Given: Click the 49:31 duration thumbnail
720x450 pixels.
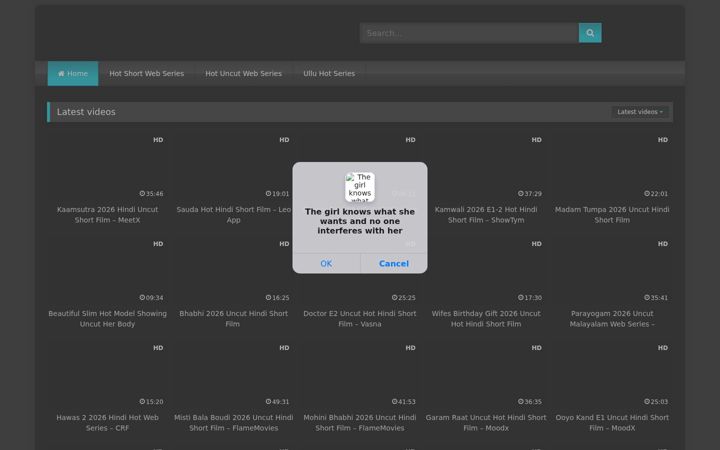Looking at the screenshot, I should pos(234,375).
